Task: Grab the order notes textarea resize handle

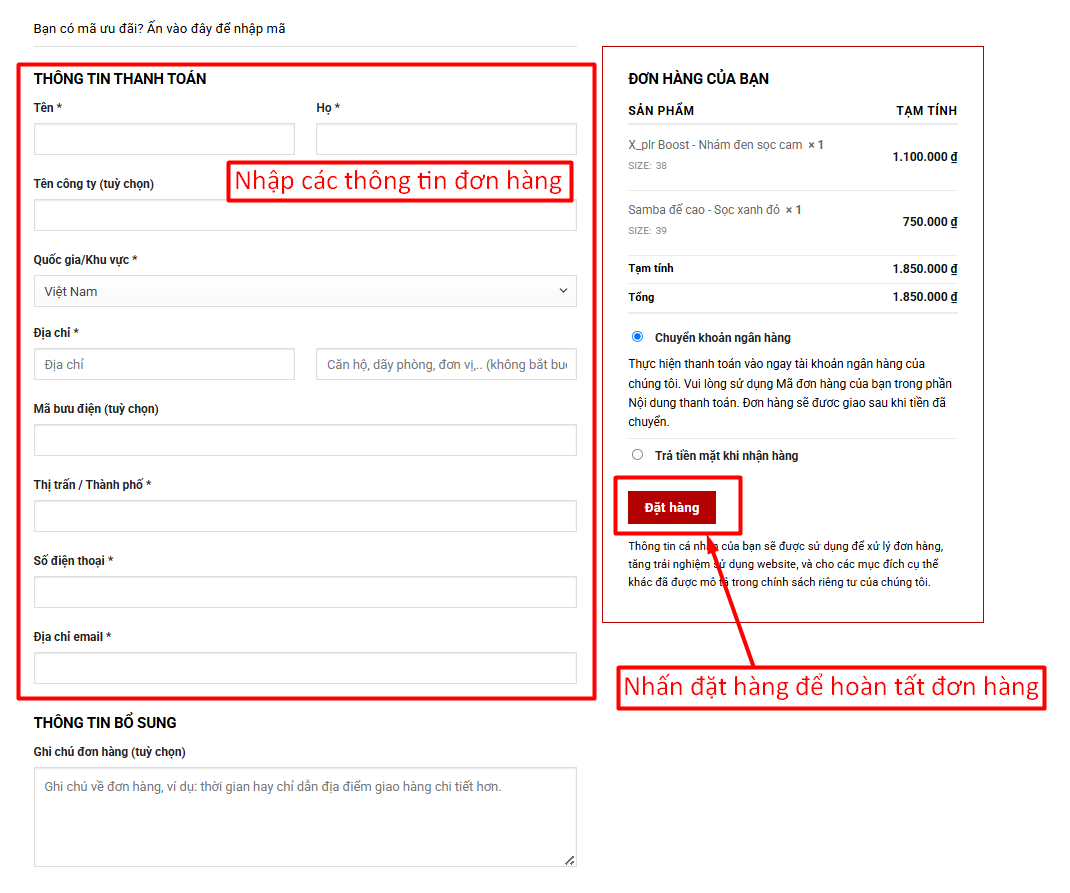Action: [570, 860]
